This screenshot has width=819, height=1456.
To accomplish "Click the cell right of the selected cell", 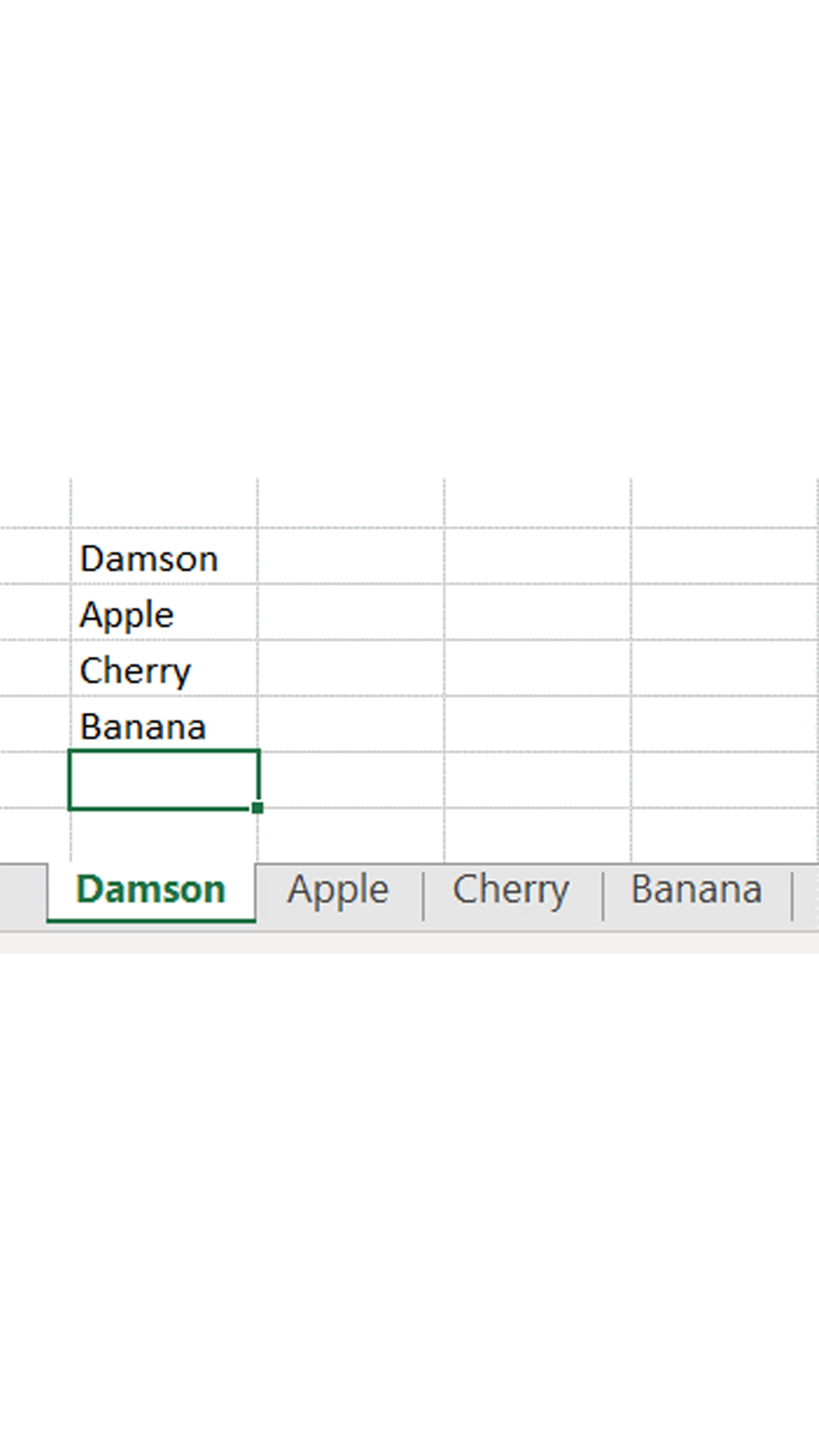I will pyautogui.click(x=351, y=780).
